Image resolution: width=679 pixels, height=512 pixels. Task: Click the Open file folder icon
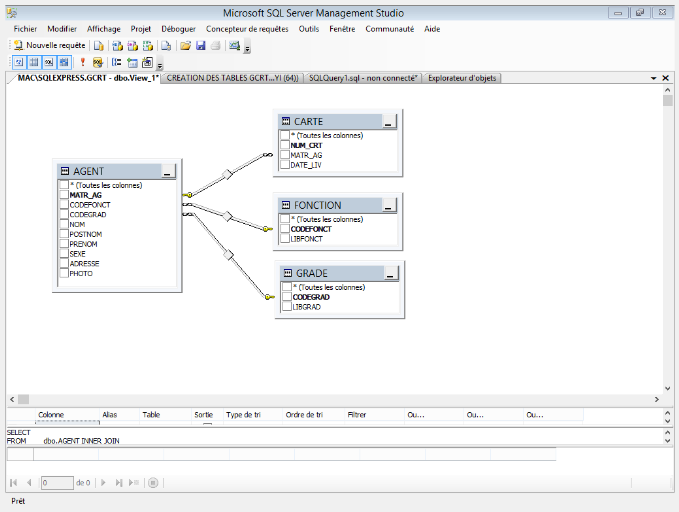pyautogui.click(x=185, y=46)
